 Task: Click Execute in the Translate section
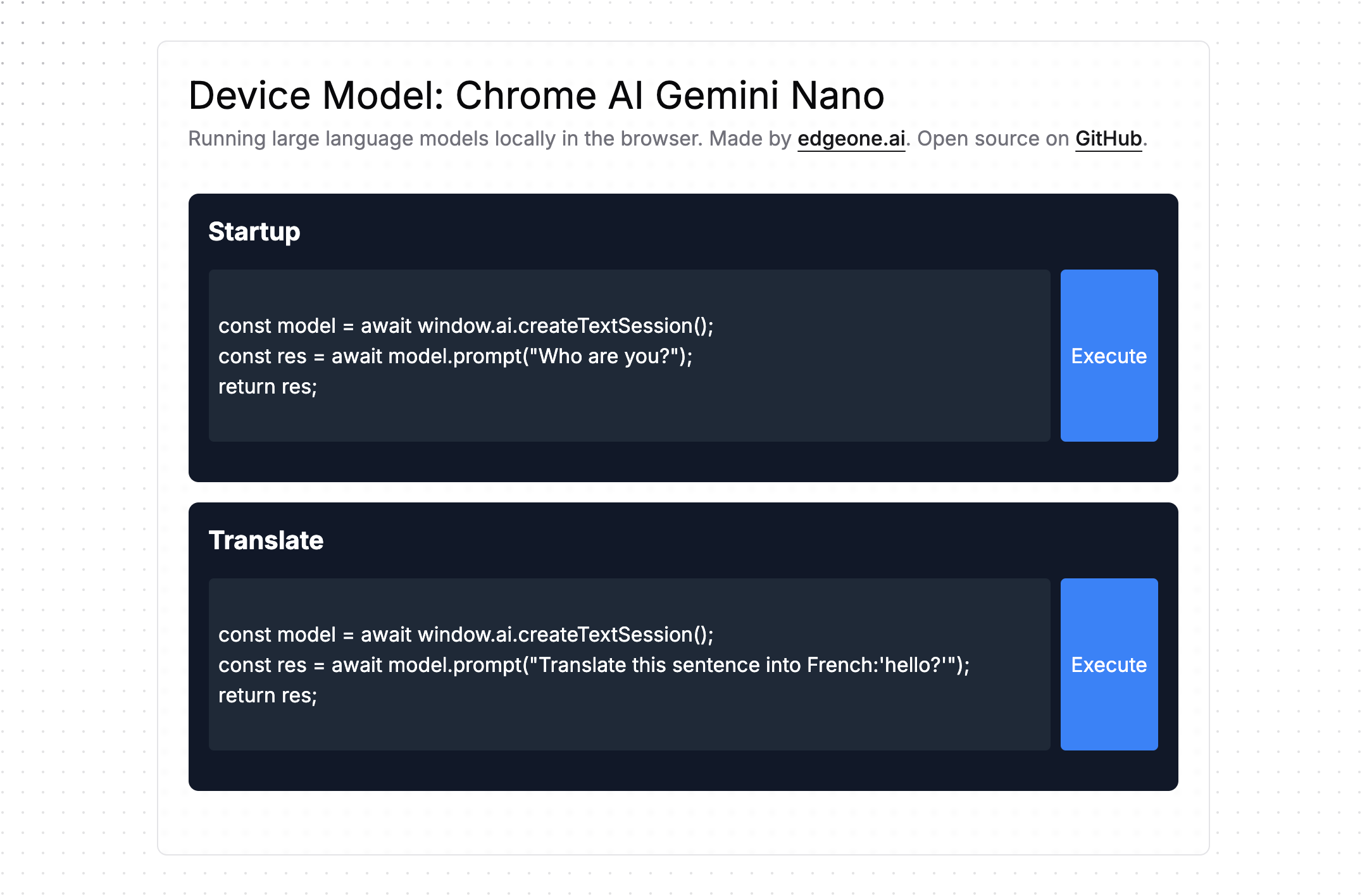coord(1109,664)
